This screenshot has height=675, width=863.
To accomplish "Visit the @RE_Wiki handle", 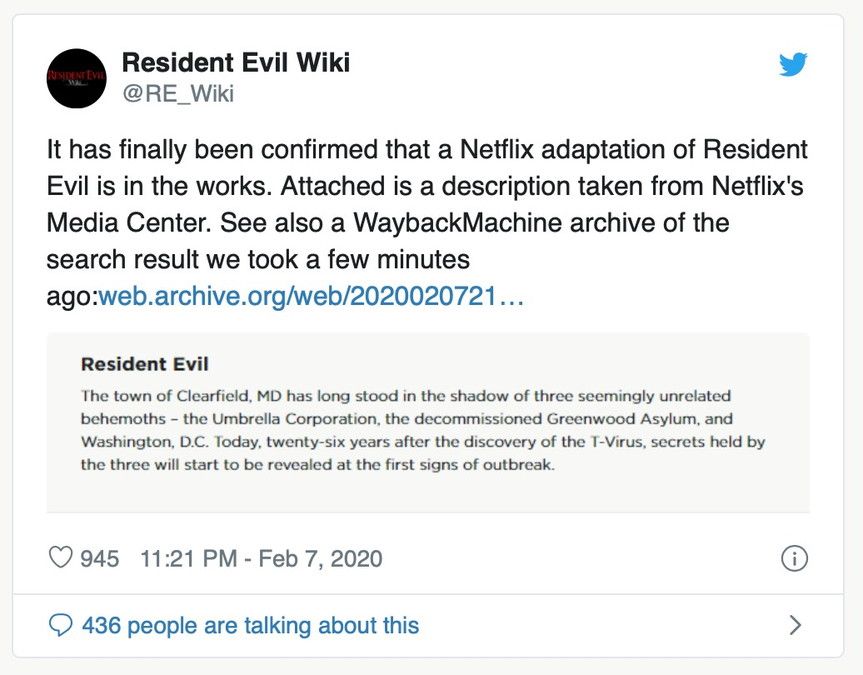I will (x=178, y=94).
